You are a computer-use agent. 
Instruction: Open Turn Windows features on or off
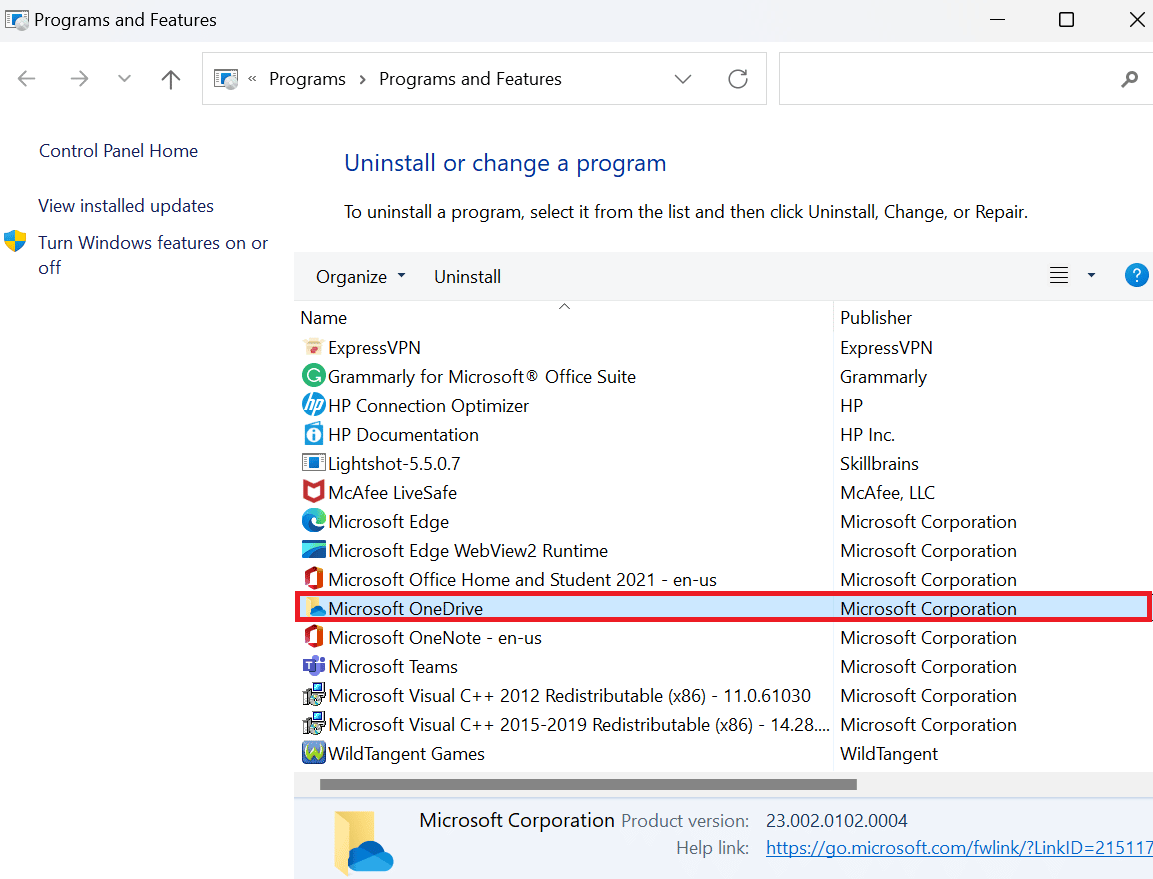[x=153, y=255]
